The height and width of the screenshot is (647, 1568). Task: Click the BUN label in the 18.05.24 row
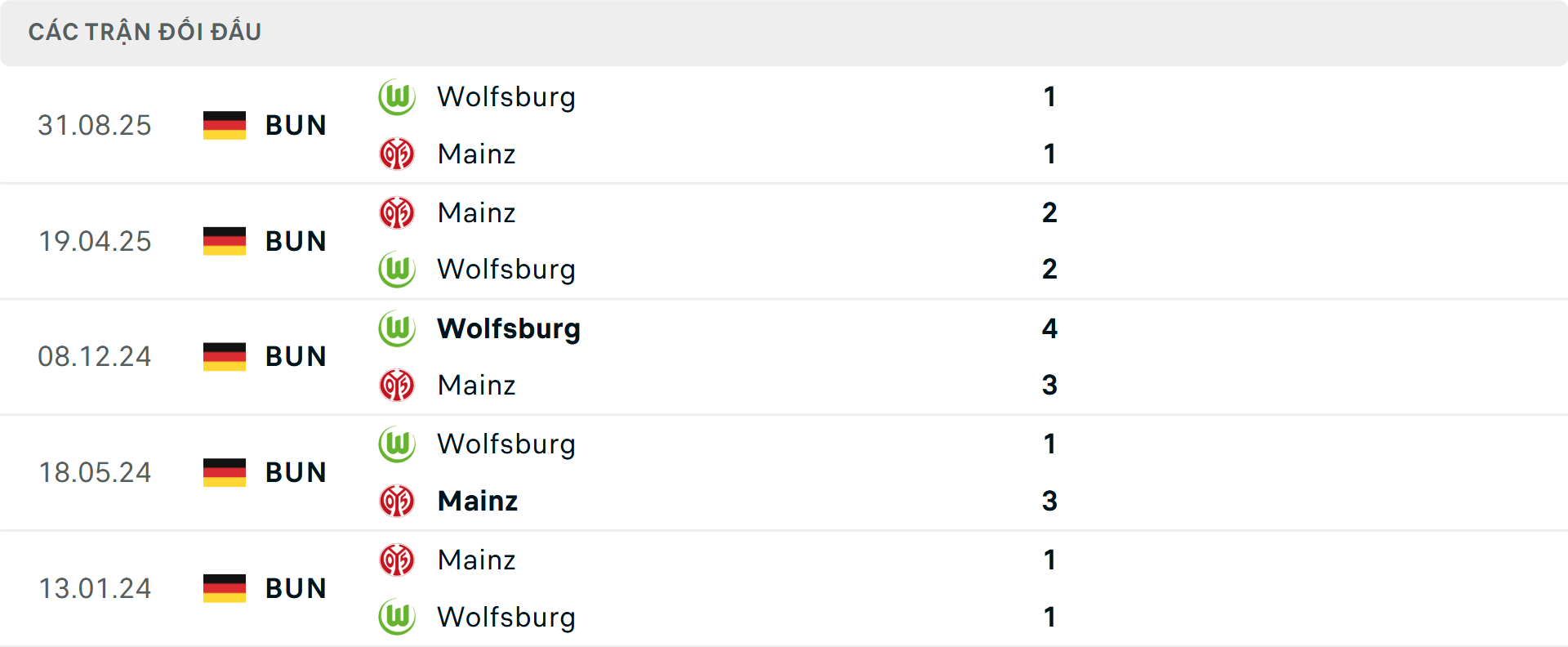tap(296, 472)
